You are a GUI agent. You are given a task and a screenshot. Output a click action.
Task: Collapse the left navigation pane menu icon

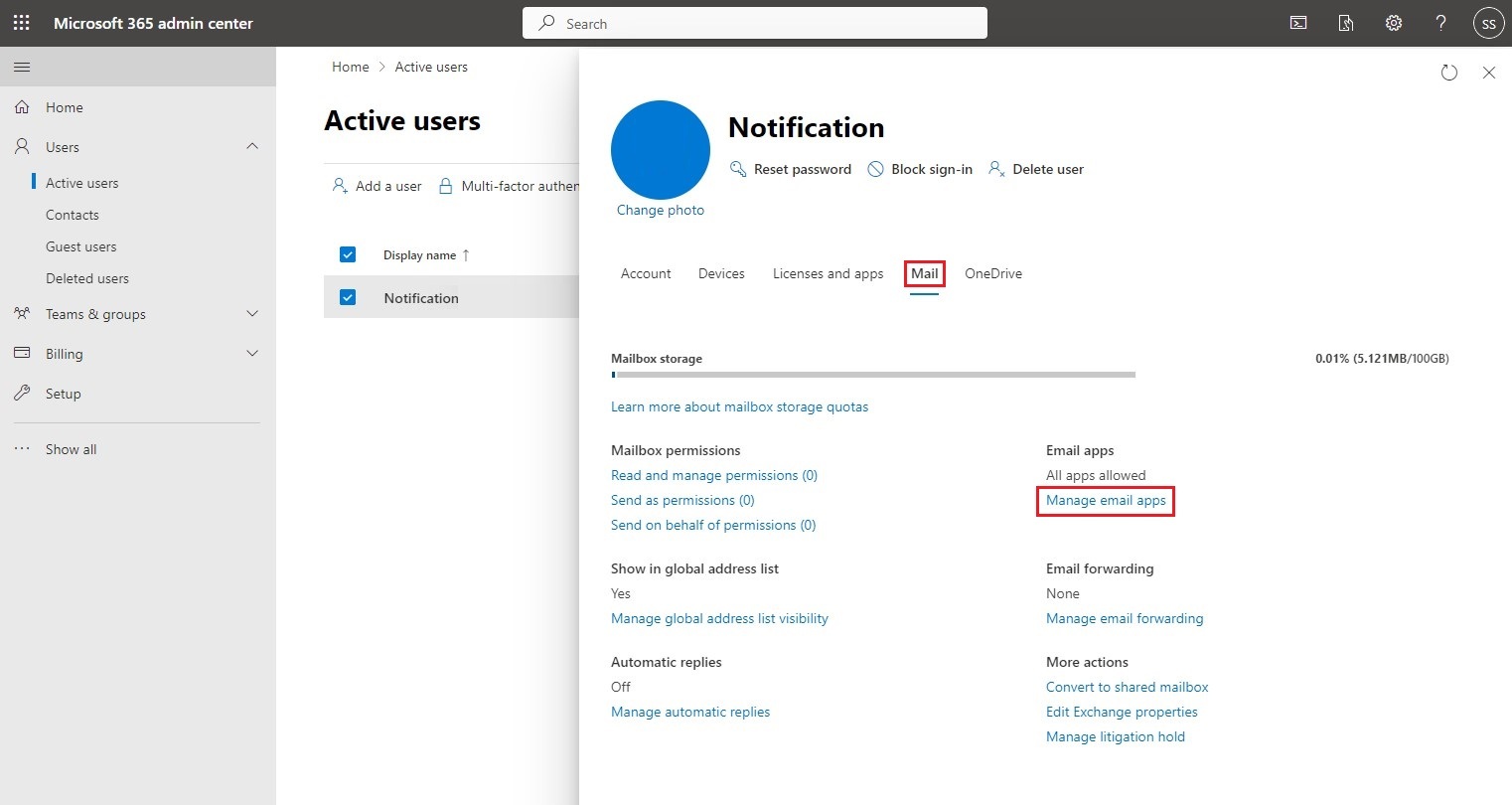22,68
